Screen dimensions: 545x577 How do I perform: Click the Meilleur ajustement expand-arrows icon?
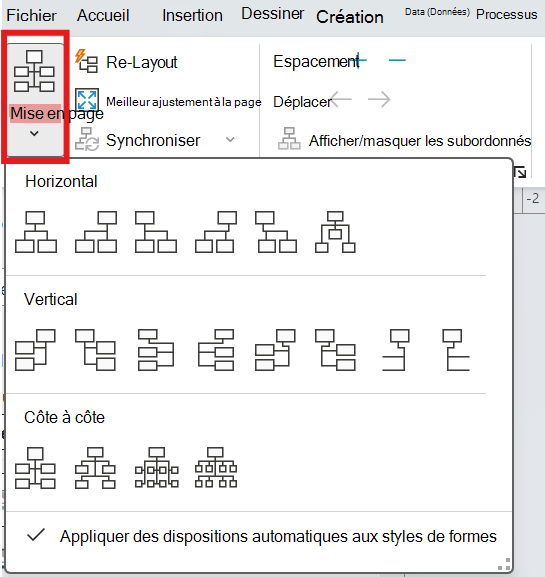click(87, 100)
